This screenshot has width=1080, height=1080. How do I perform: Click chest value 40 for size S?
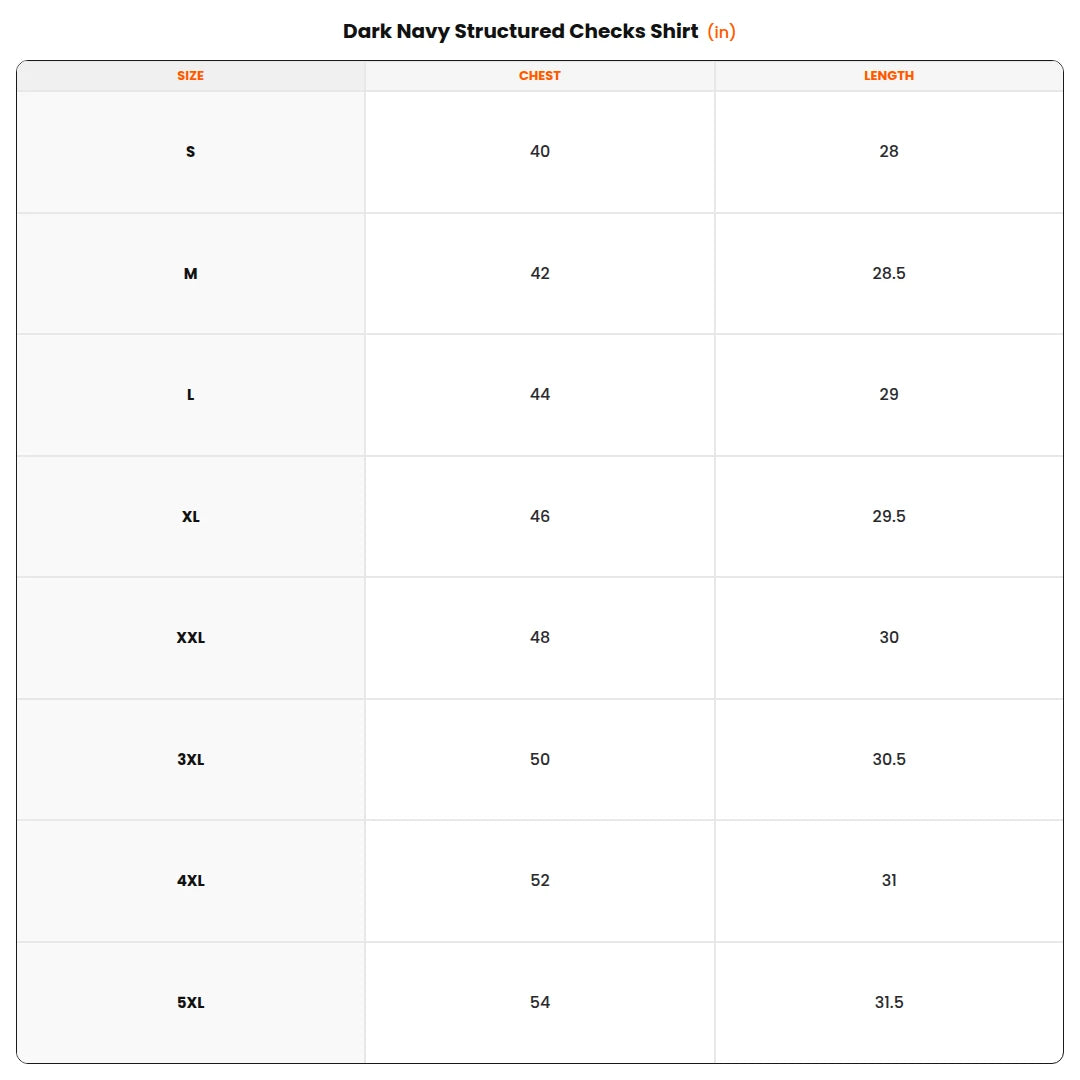click(540, 152)
